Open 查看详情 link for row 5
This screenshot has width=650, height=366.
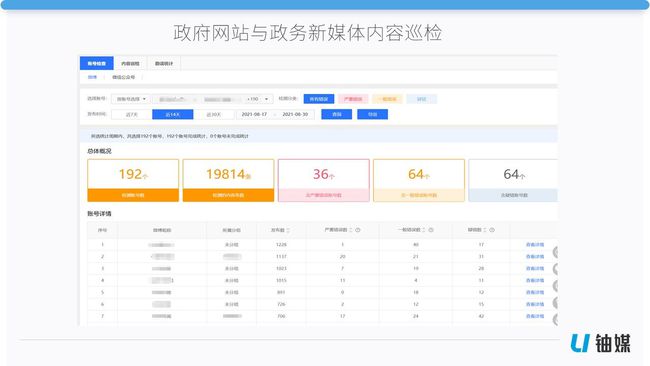[x=535, y=293]
